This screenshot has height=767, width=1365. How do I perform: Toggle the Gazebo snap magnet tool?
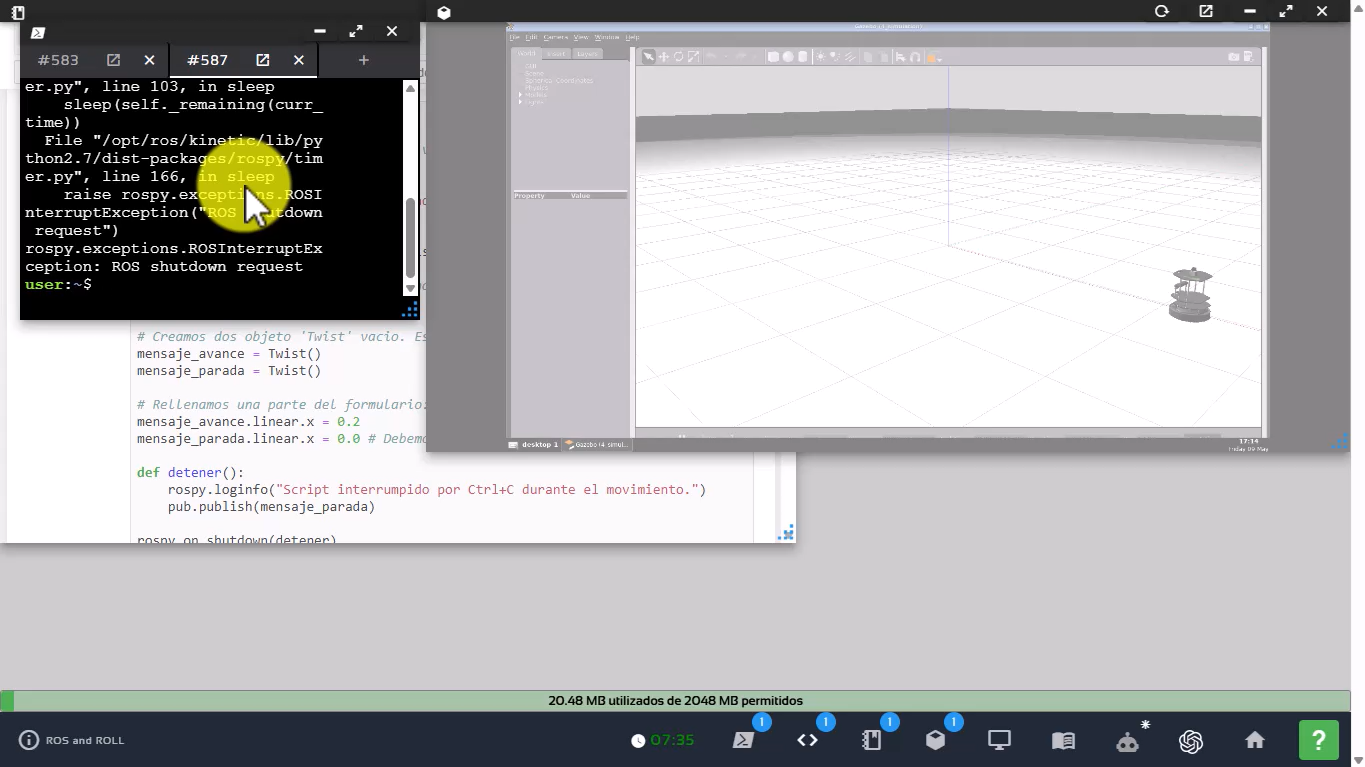[x=914, y=57]
